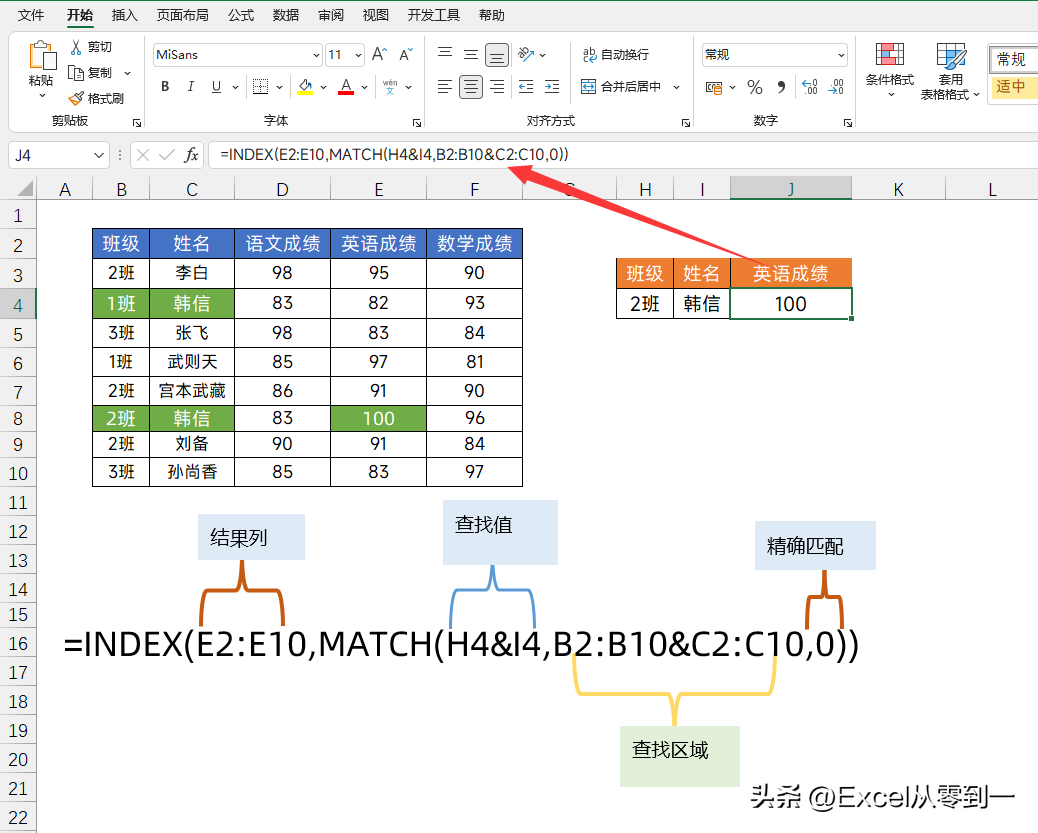The height and width of the screenshot is (833, 1038).
Task: Apply the borders icon
Action: coord(261,86)
